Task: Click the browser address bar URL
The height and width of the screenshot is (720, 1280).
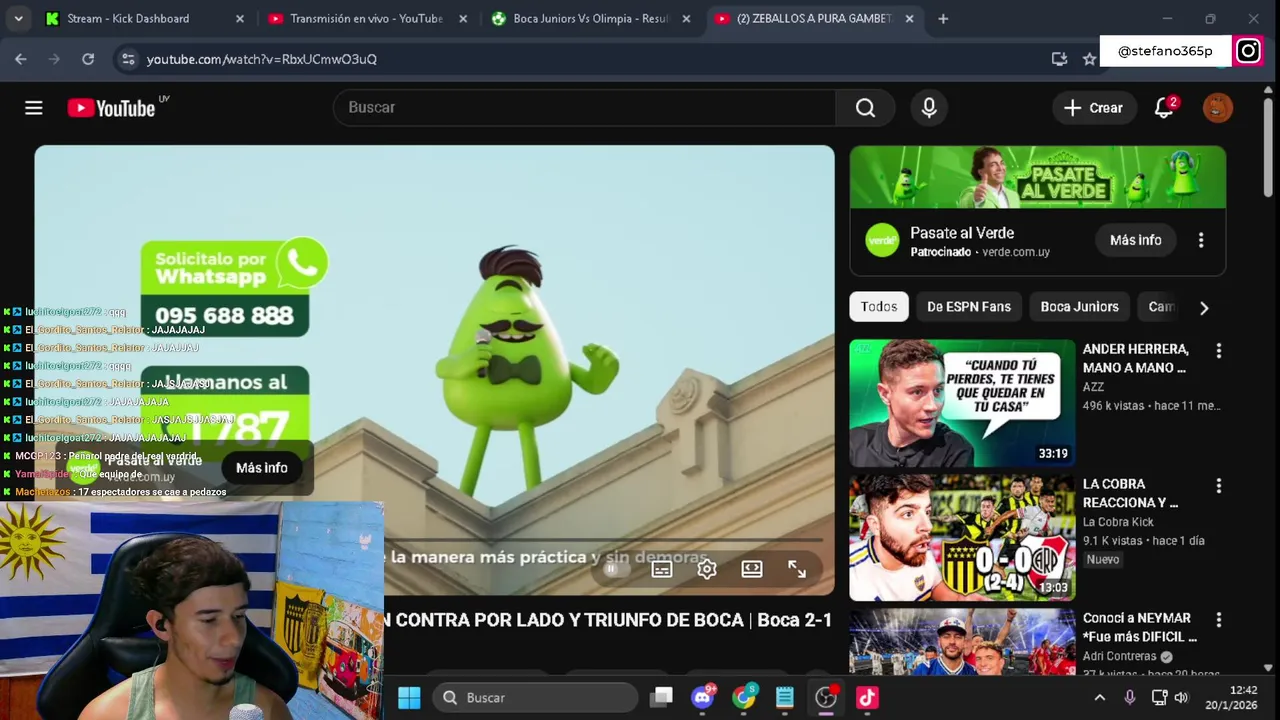Action: pos(262,59)
